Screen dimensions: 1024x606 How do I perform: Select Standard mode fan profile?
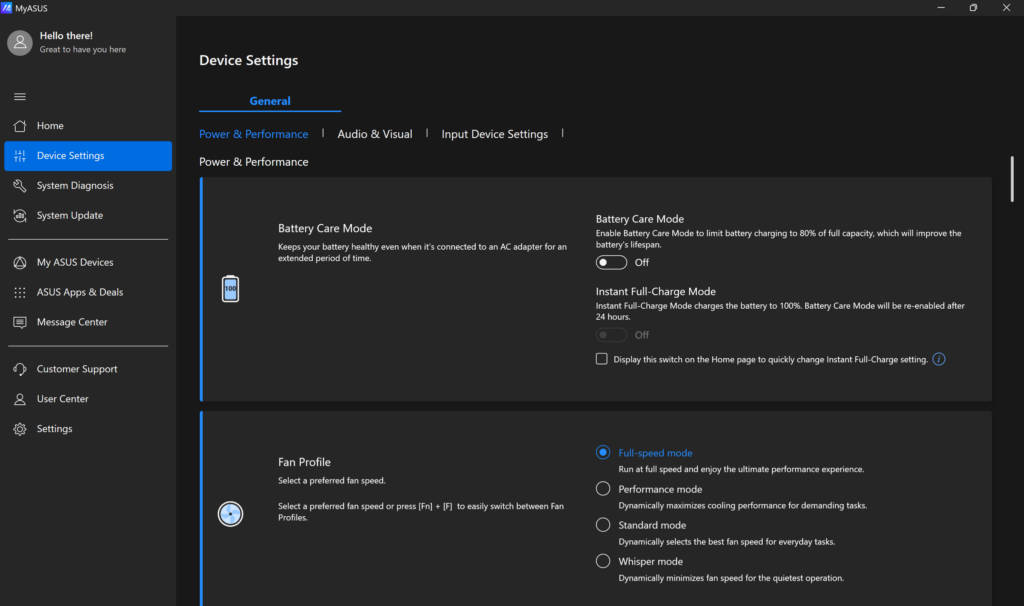(603, 525)
